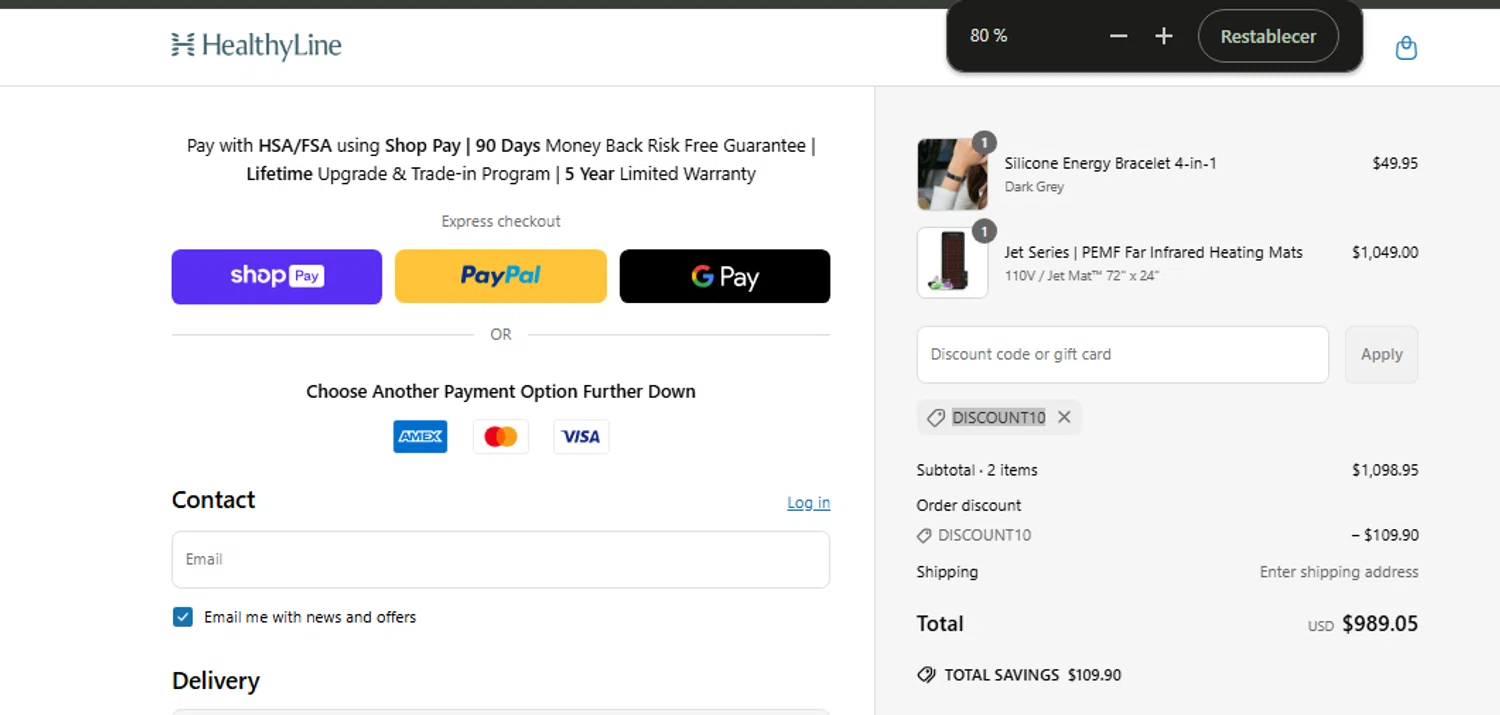Image resolution: width=1500 pixels, height=715 pixels.
Task: Follow the Log in link
Action: pos(808,503)
